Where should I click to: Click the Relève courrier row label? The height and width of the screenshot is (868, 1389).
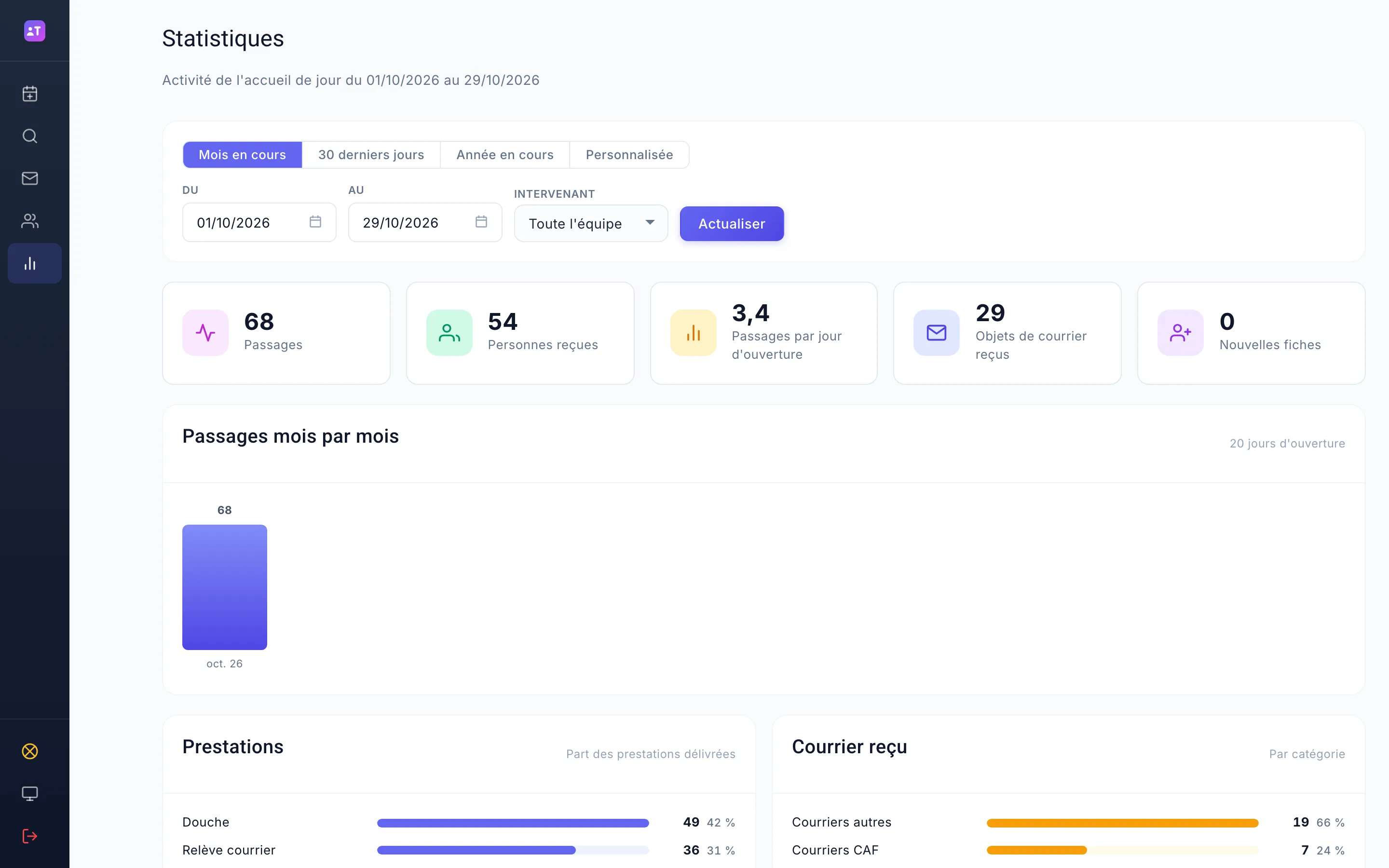pos(229,850)
